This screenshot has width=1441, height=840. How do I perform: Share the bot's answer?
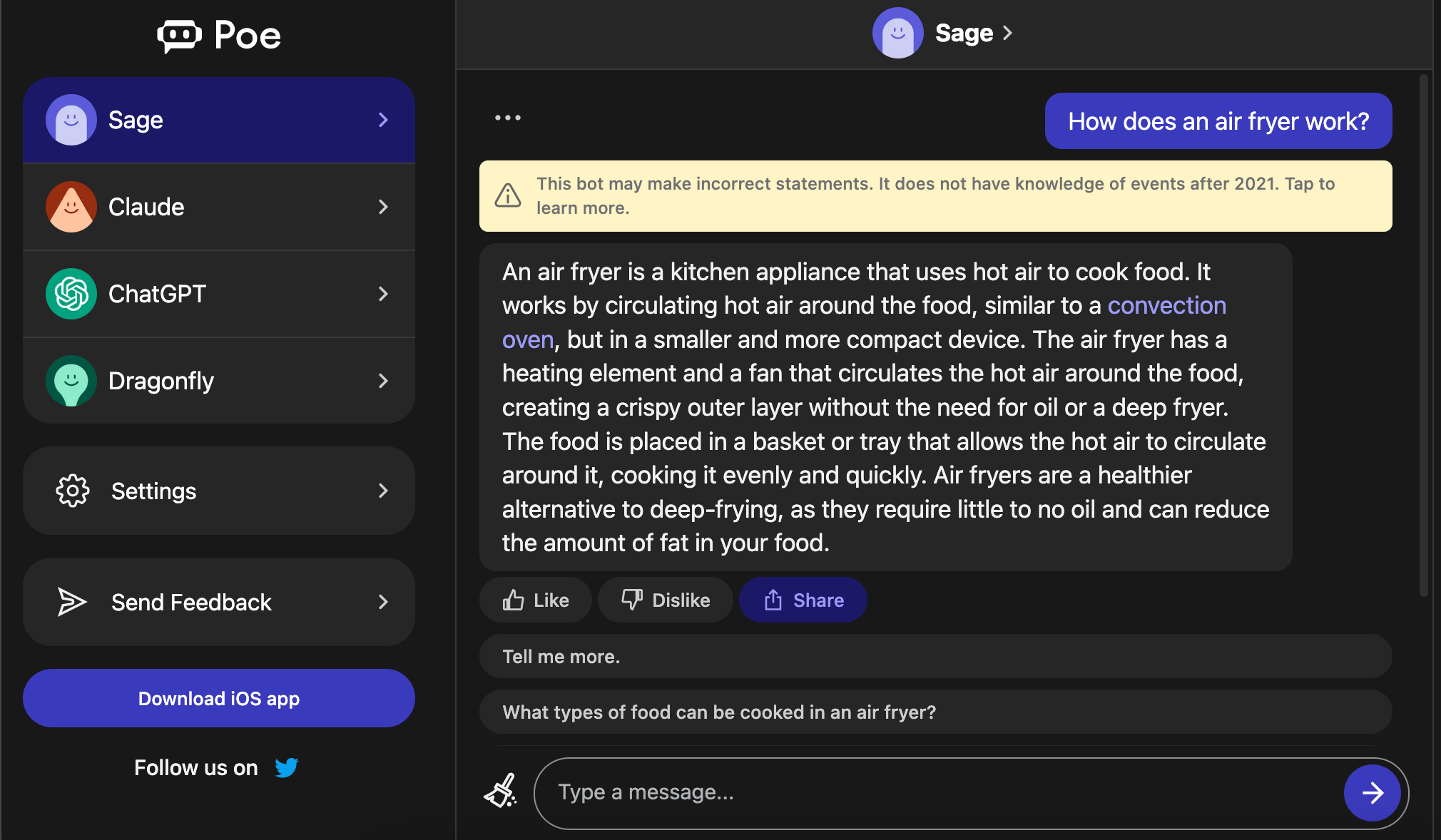[803, 600]
